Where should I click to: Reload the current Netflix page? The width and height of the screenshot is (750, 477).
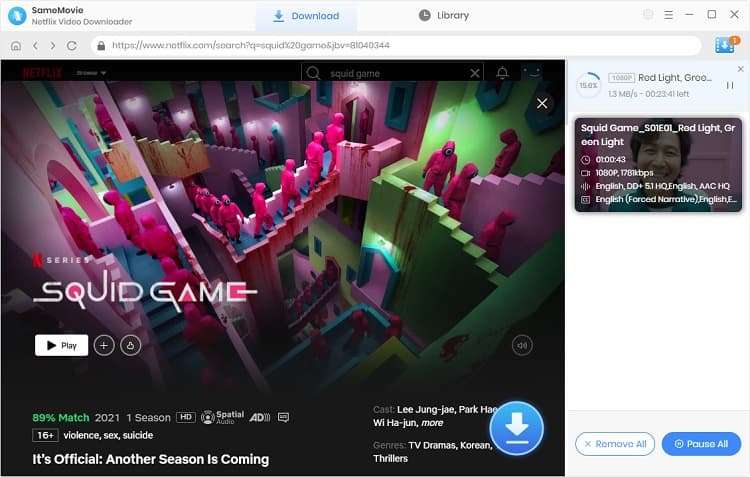71,46
